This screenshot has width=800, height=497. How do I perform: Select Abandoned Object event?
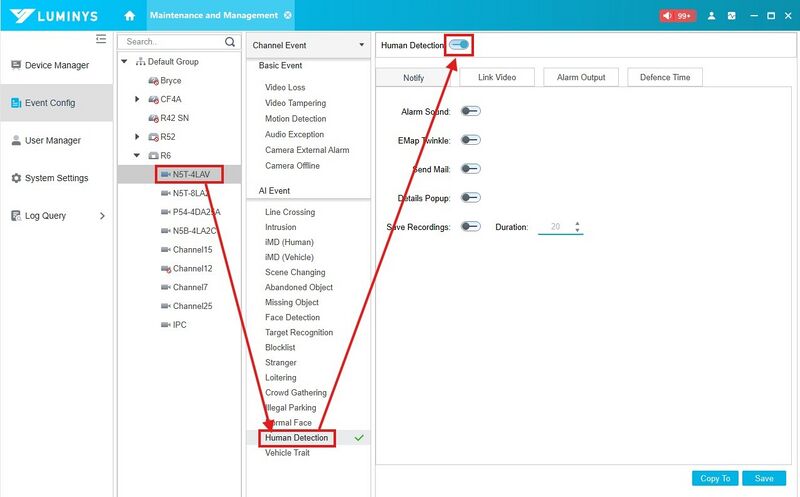pyautogui.click(x=299, y=287)
